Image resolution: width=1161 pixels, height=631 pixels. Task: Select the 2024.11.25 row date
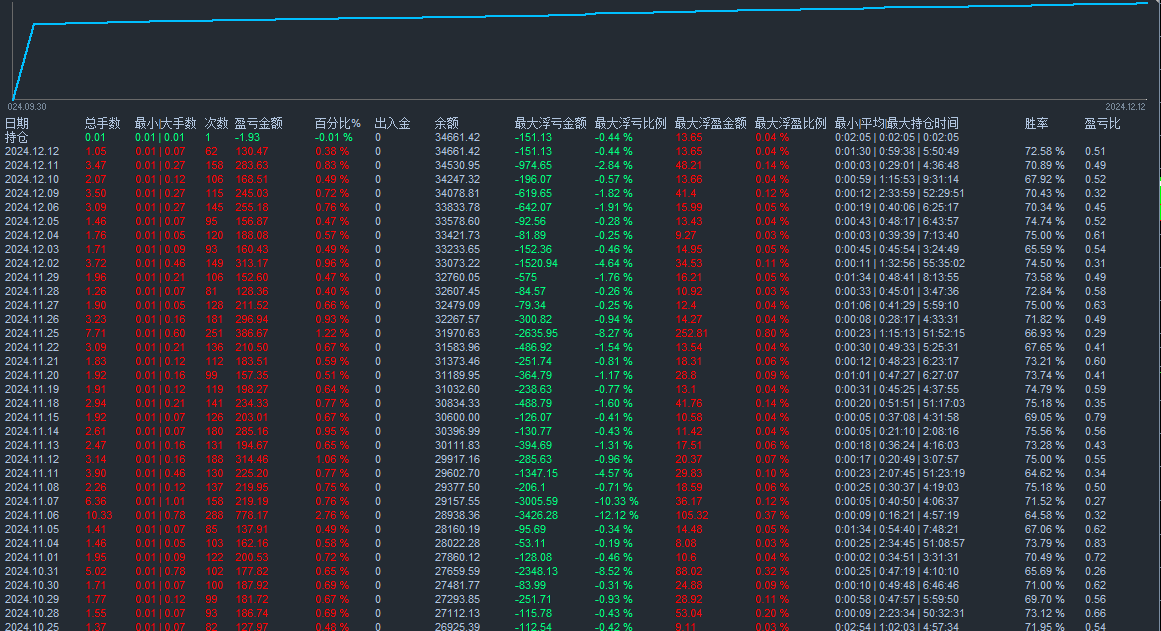pyautogui.click(x=32, y=333)
